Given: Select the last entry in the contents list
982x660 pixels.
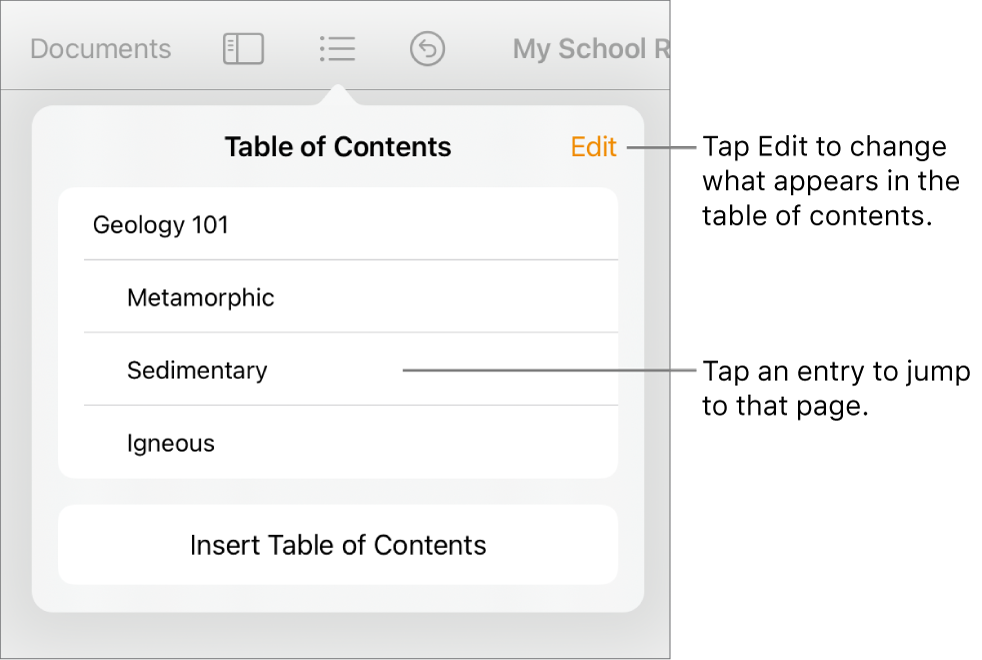Looking at the screenshot, I should (x=171, y=442).
